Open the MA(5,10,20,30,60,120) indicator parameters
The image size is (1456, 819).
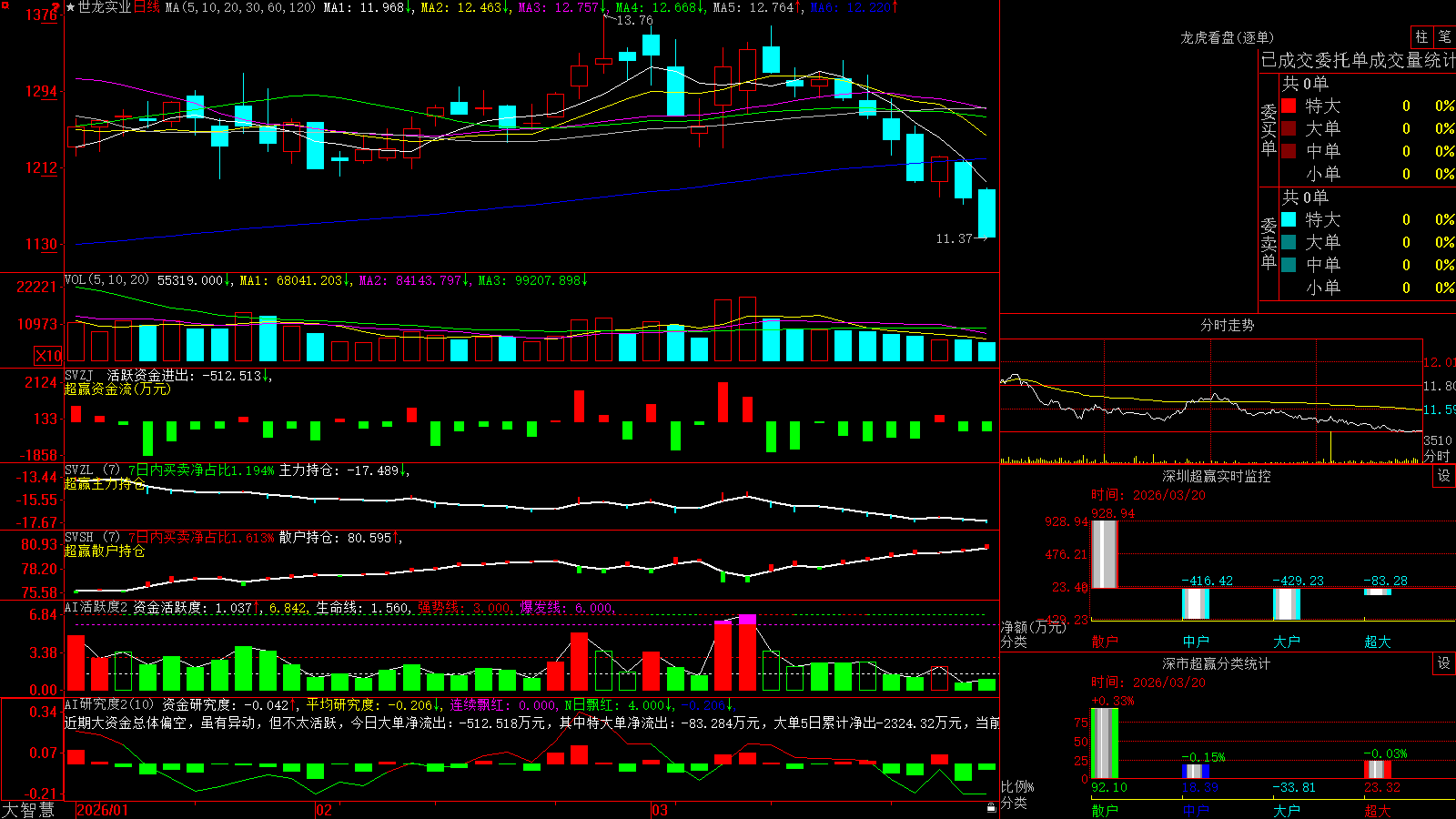tap(240, 7)
